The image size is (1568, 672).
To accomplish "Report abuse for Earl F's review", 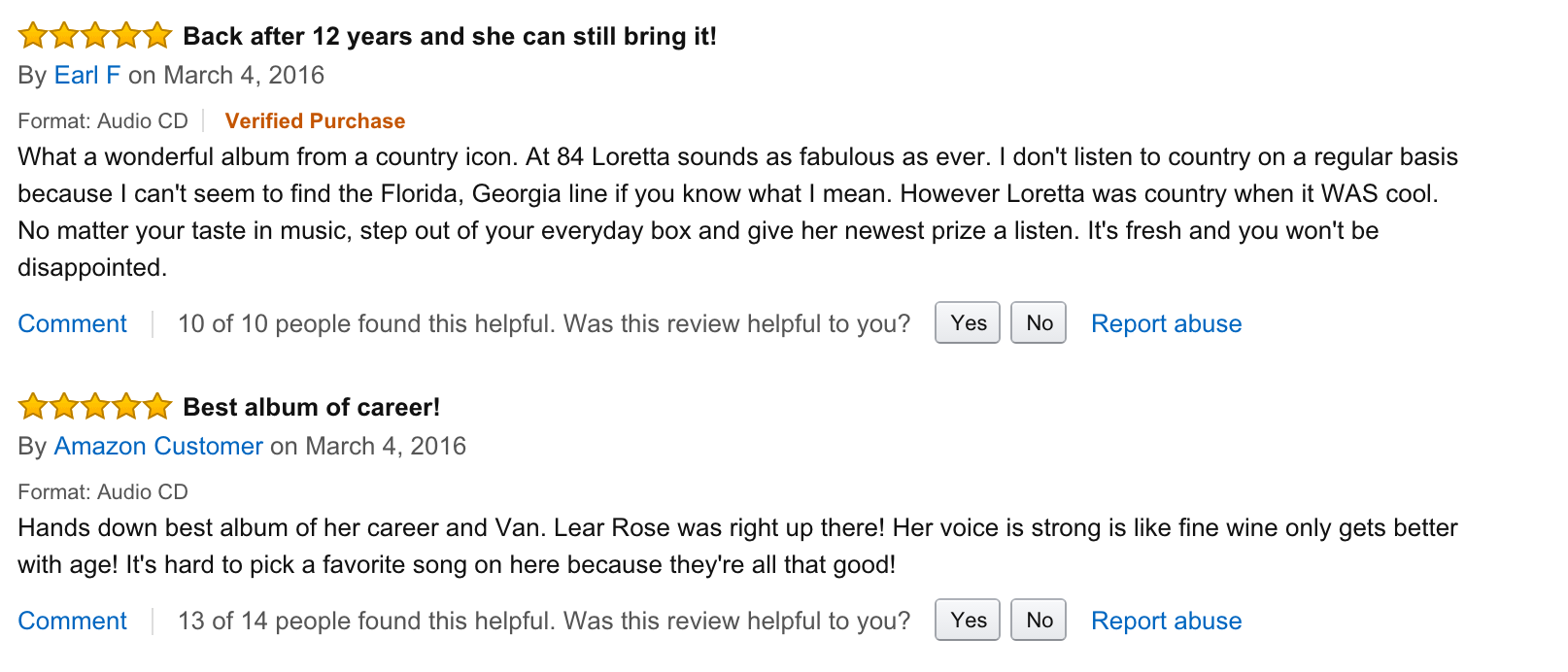I will (x=1166, y=324).
